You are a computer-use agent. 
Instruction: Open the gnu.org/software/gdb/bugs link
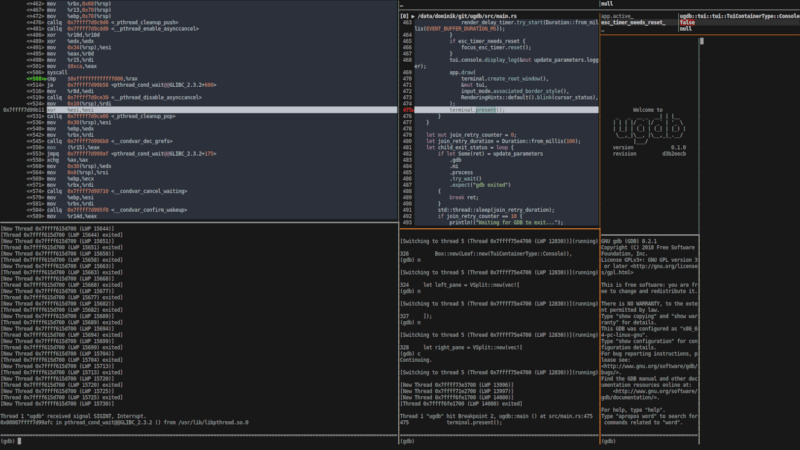point(649,369)
